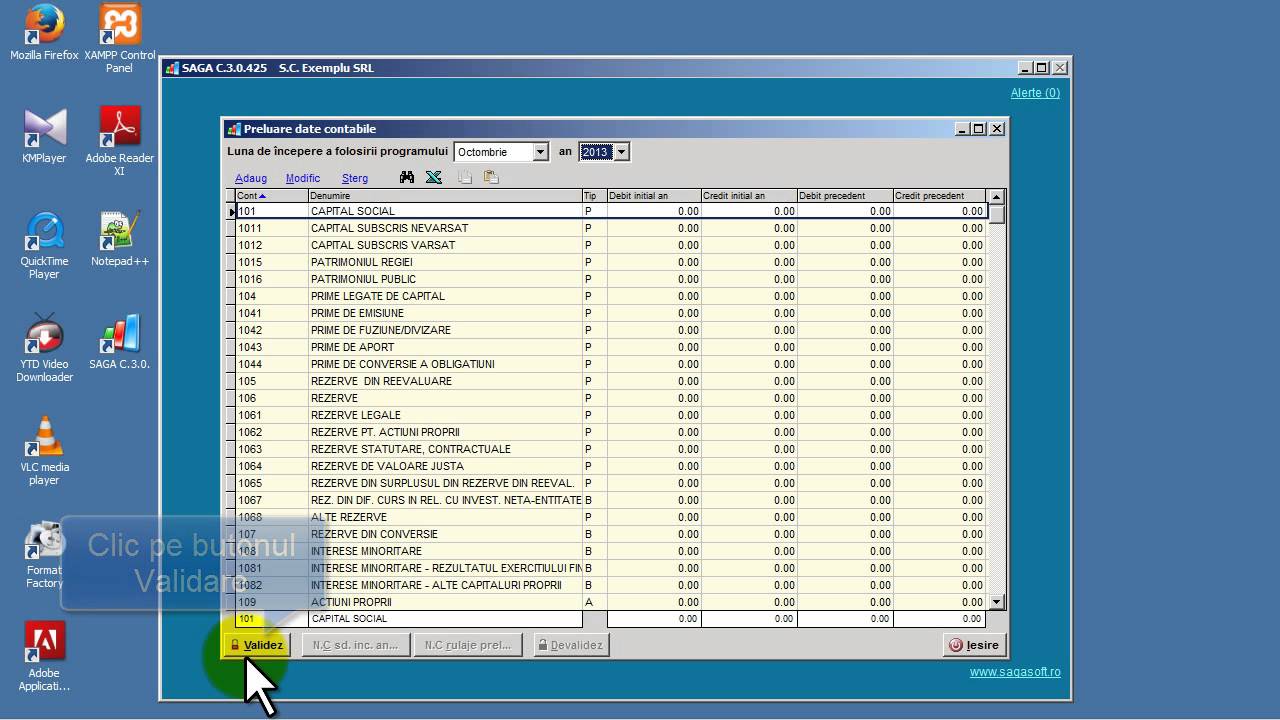Image resolution: width=1280 pixels, height=720 pixels.
Task: Select row REZERVE LEGALE
Action: [606, 415]
